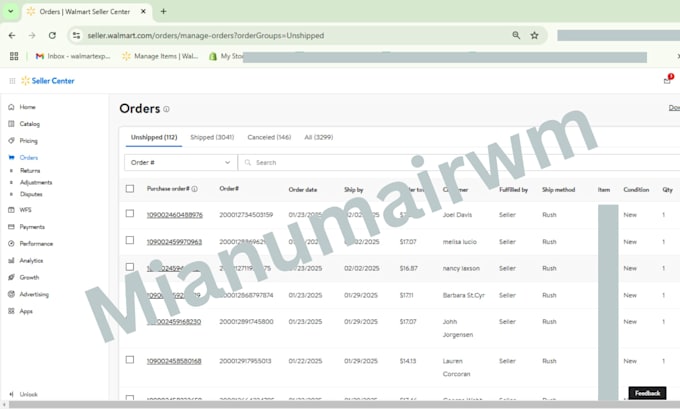Click the site information icon in address bar
680x409 pixels.
click(76, 35)
